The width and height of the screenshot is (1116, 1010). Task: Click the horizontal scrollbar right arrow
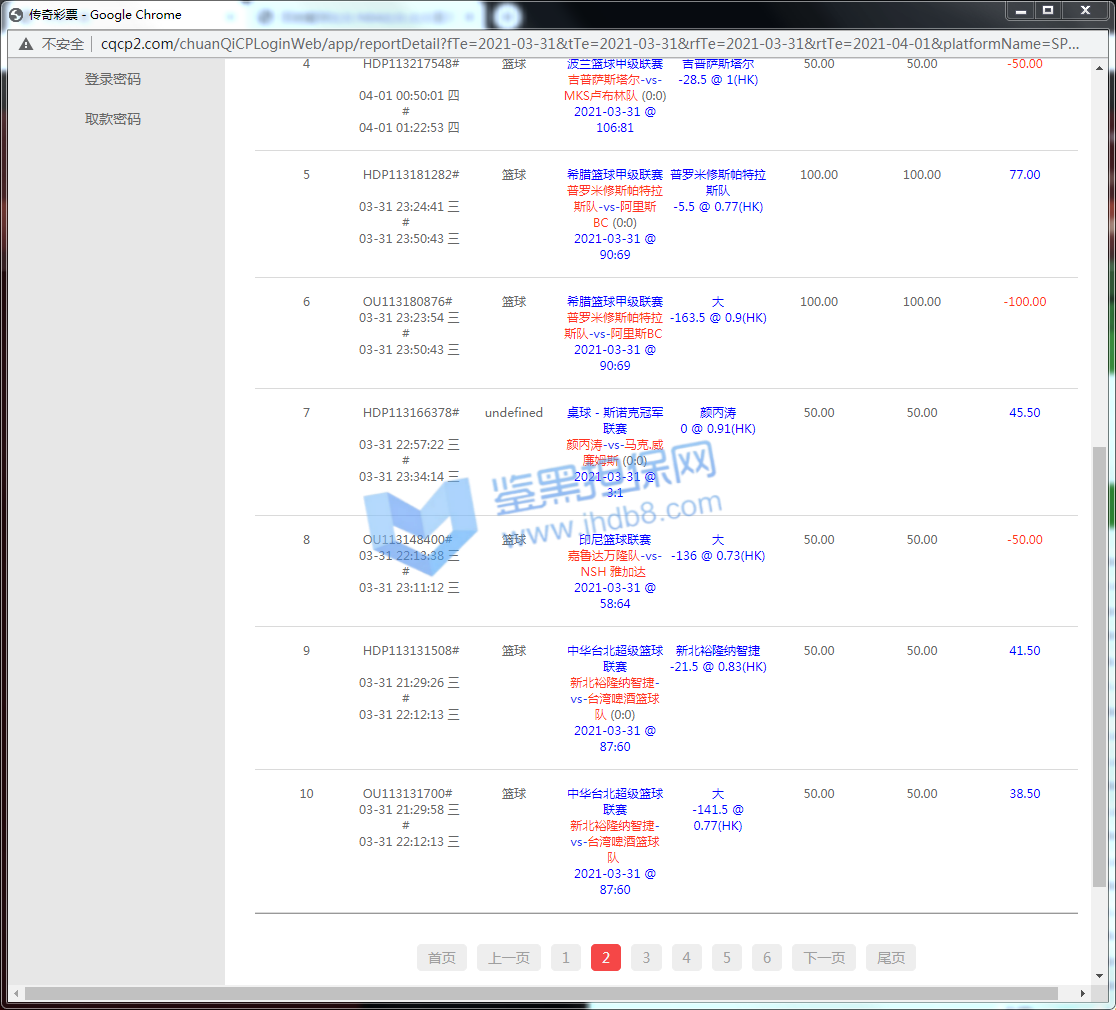pos(1084,993)
